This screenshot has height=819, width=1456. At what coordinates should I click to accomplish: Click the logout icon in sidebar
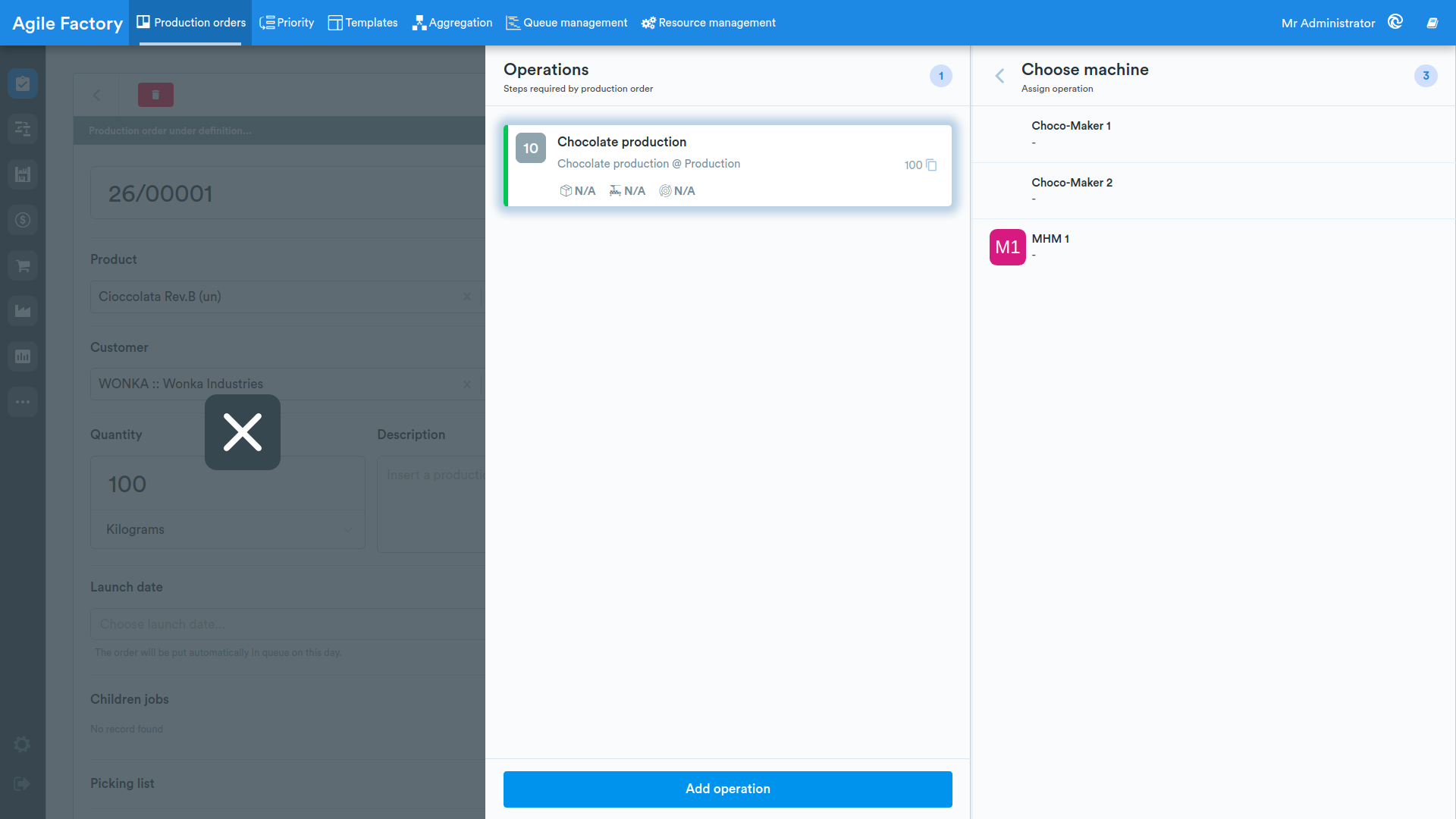[x=22, y=784]
